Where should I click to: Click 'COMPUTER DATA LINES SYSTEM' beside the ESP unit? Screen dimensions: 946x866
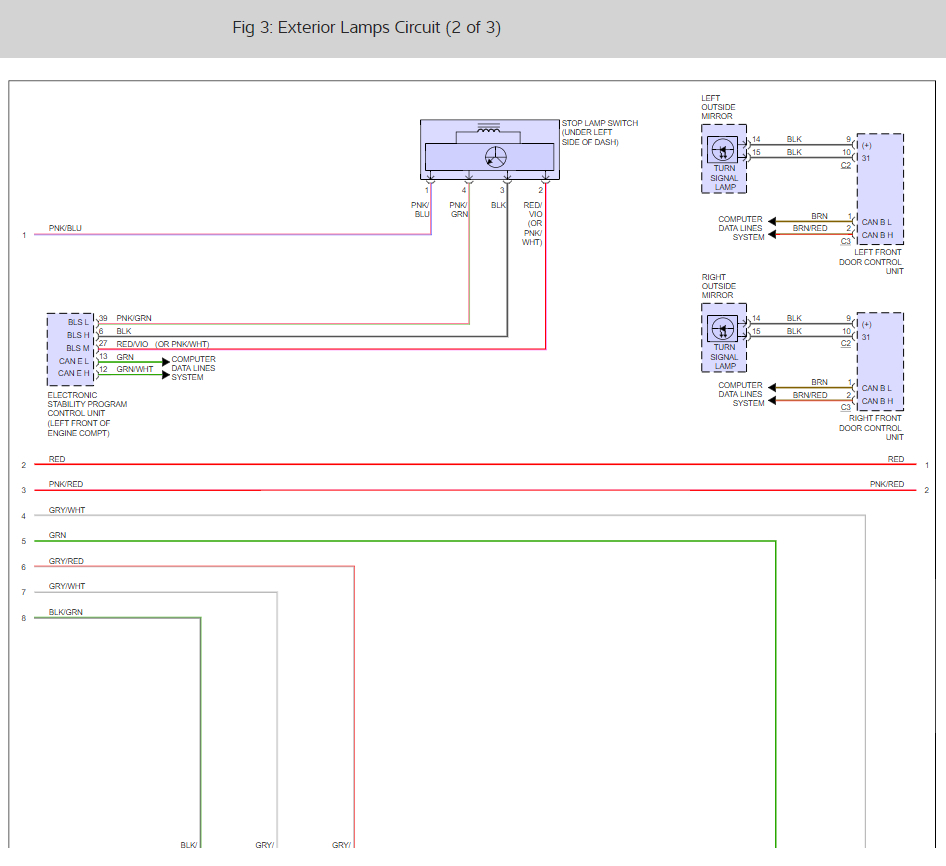[193, 368]
